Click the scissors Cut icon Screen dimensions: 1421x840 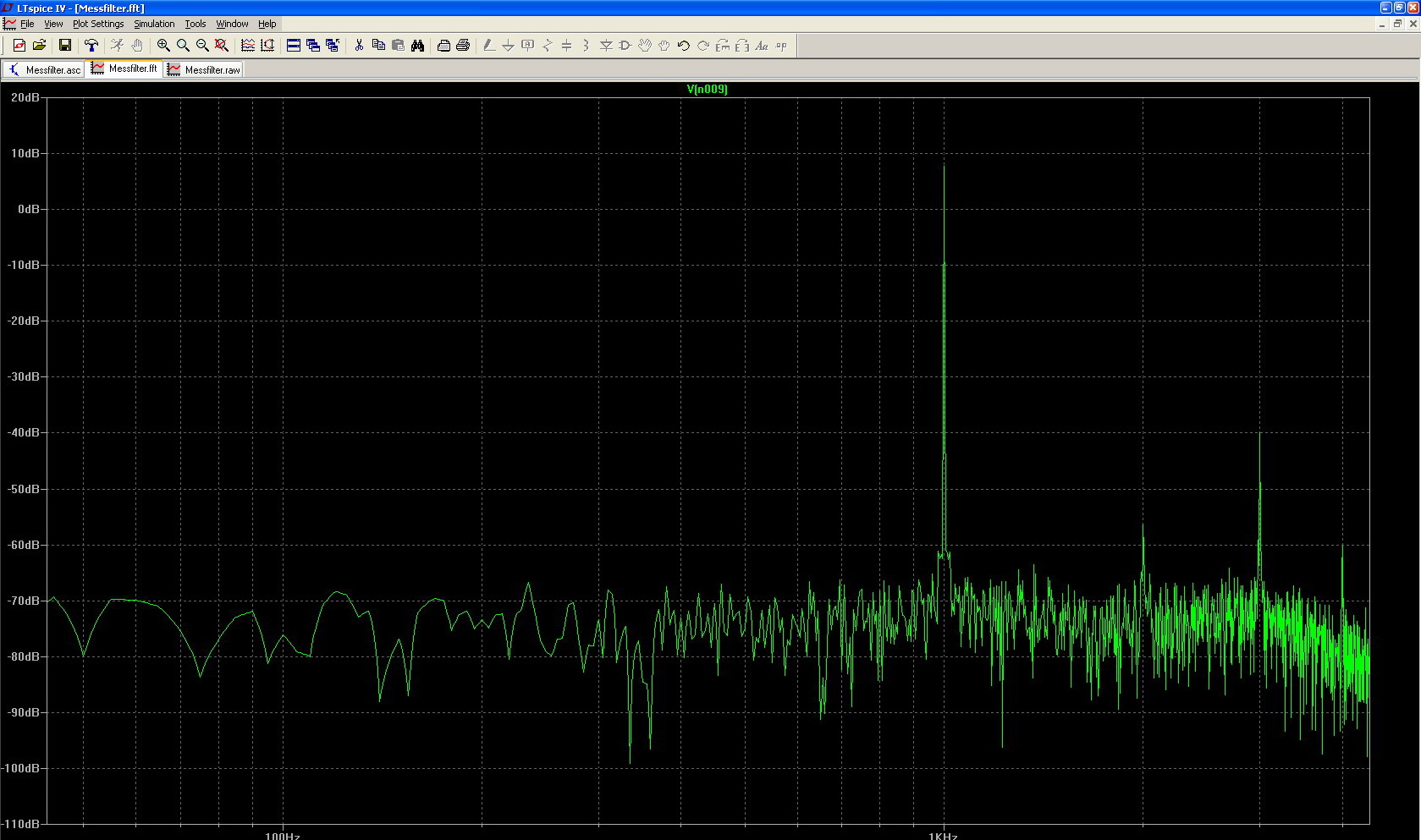point(359,46)
